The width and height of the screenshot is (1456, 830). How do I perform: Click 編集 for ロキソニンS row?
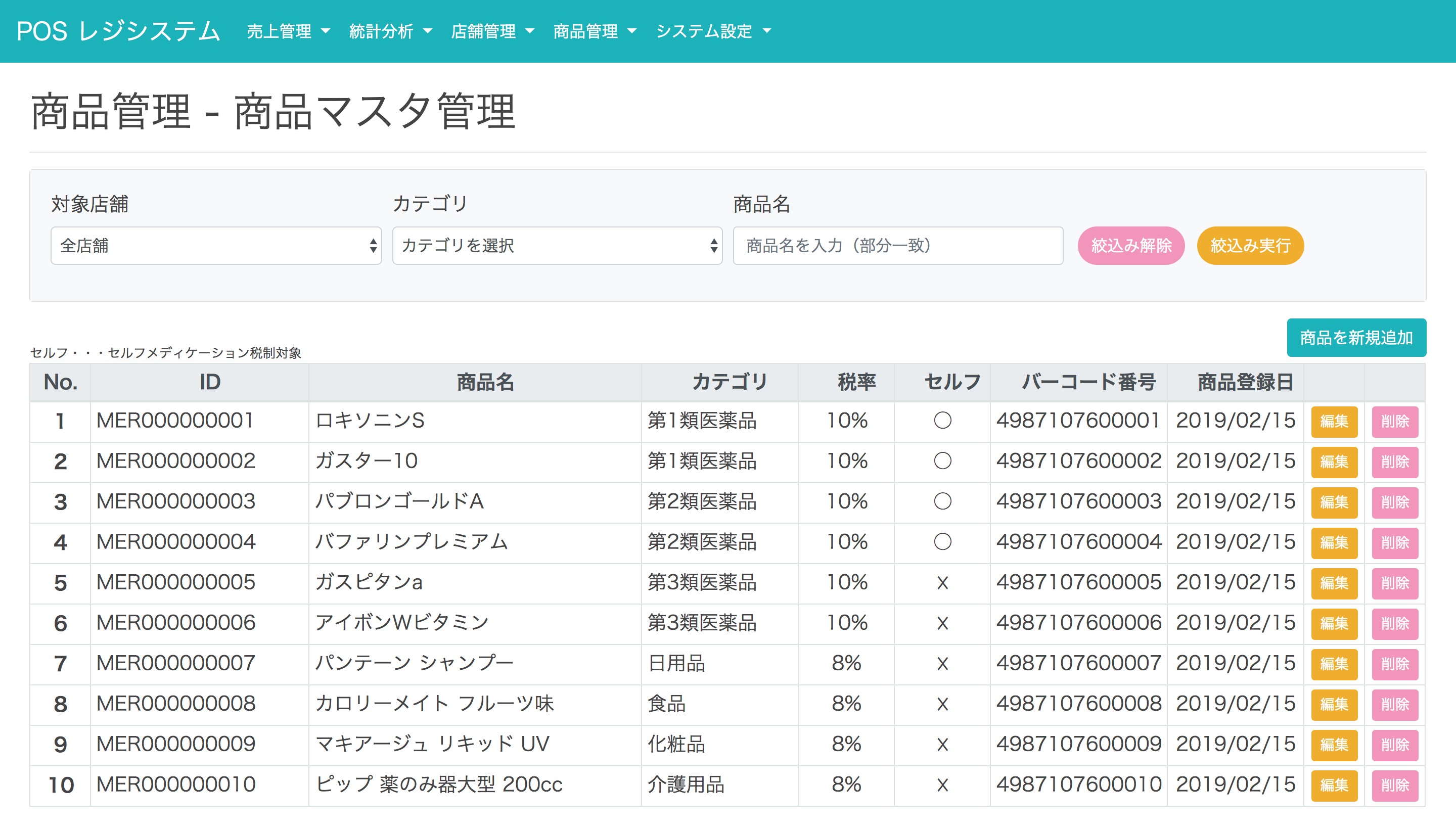pyautogui.click(x=1334, y=421)
